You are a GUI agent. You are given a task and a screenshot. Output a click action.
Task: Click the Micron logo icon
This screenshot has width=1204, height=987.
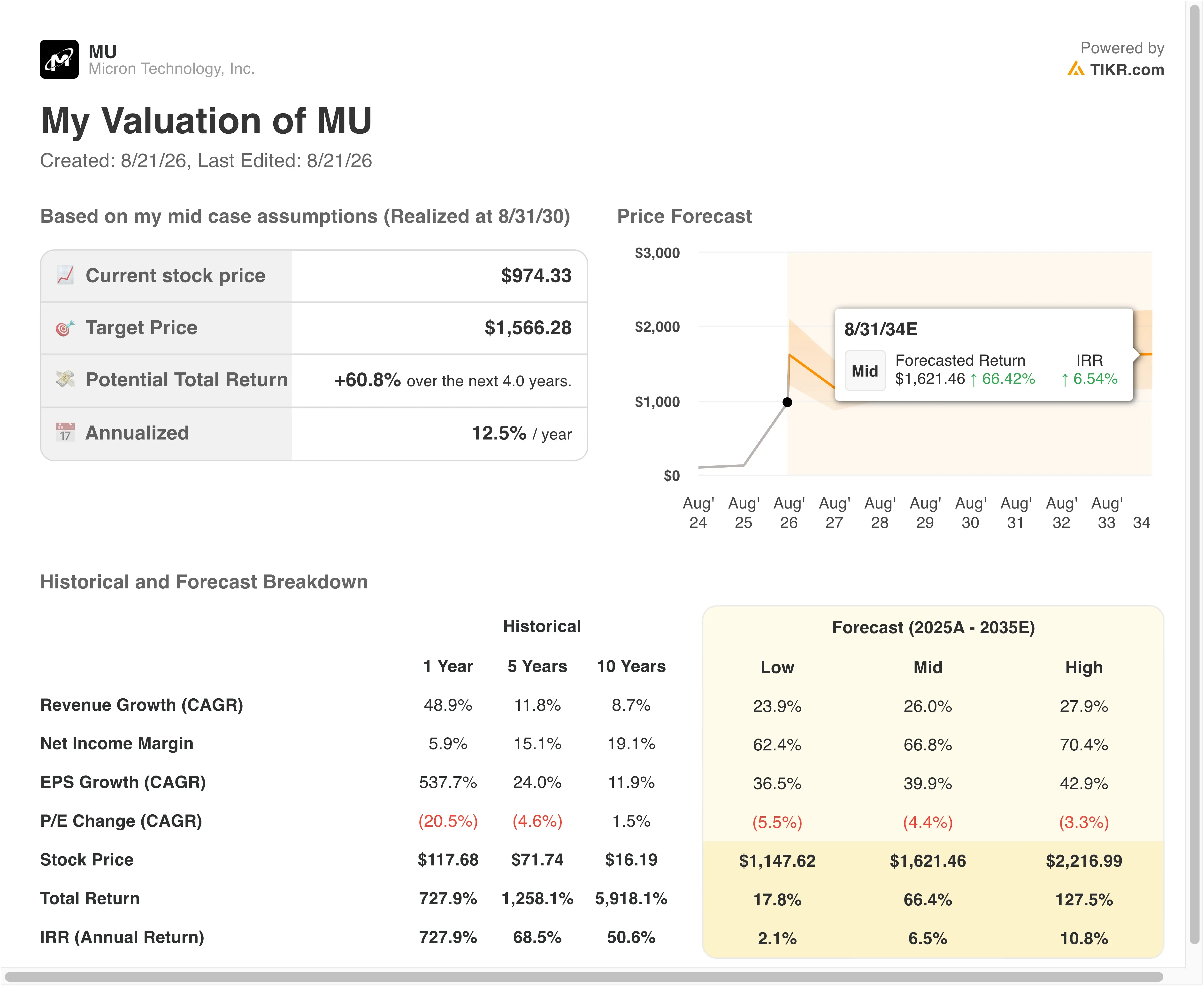pos(59,59)
